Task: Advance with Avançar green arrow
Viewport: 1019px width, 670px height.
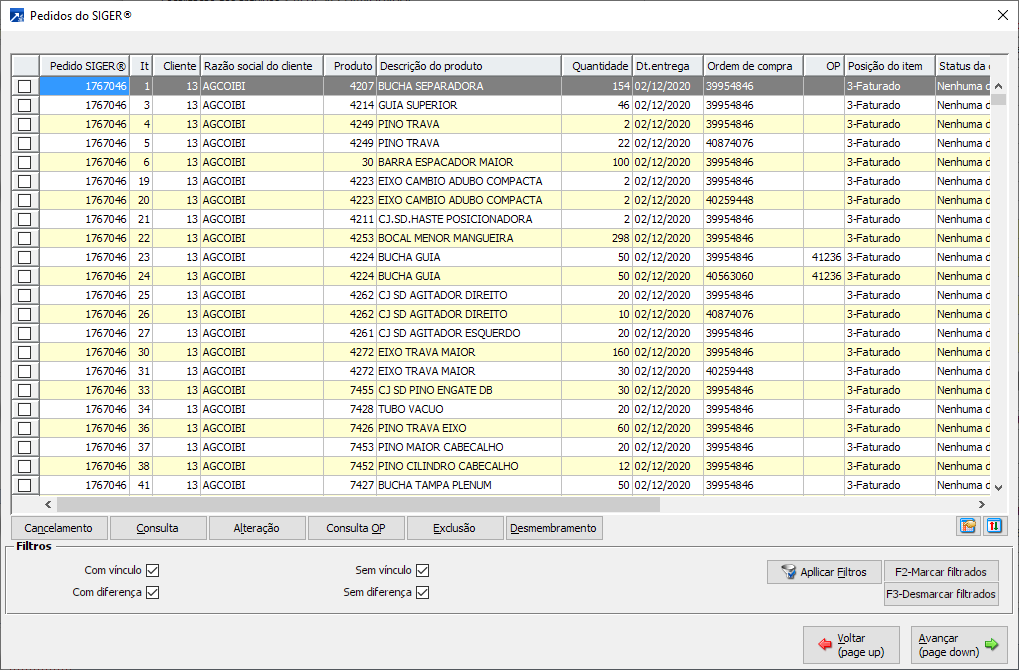Action: tap(958, 645)
